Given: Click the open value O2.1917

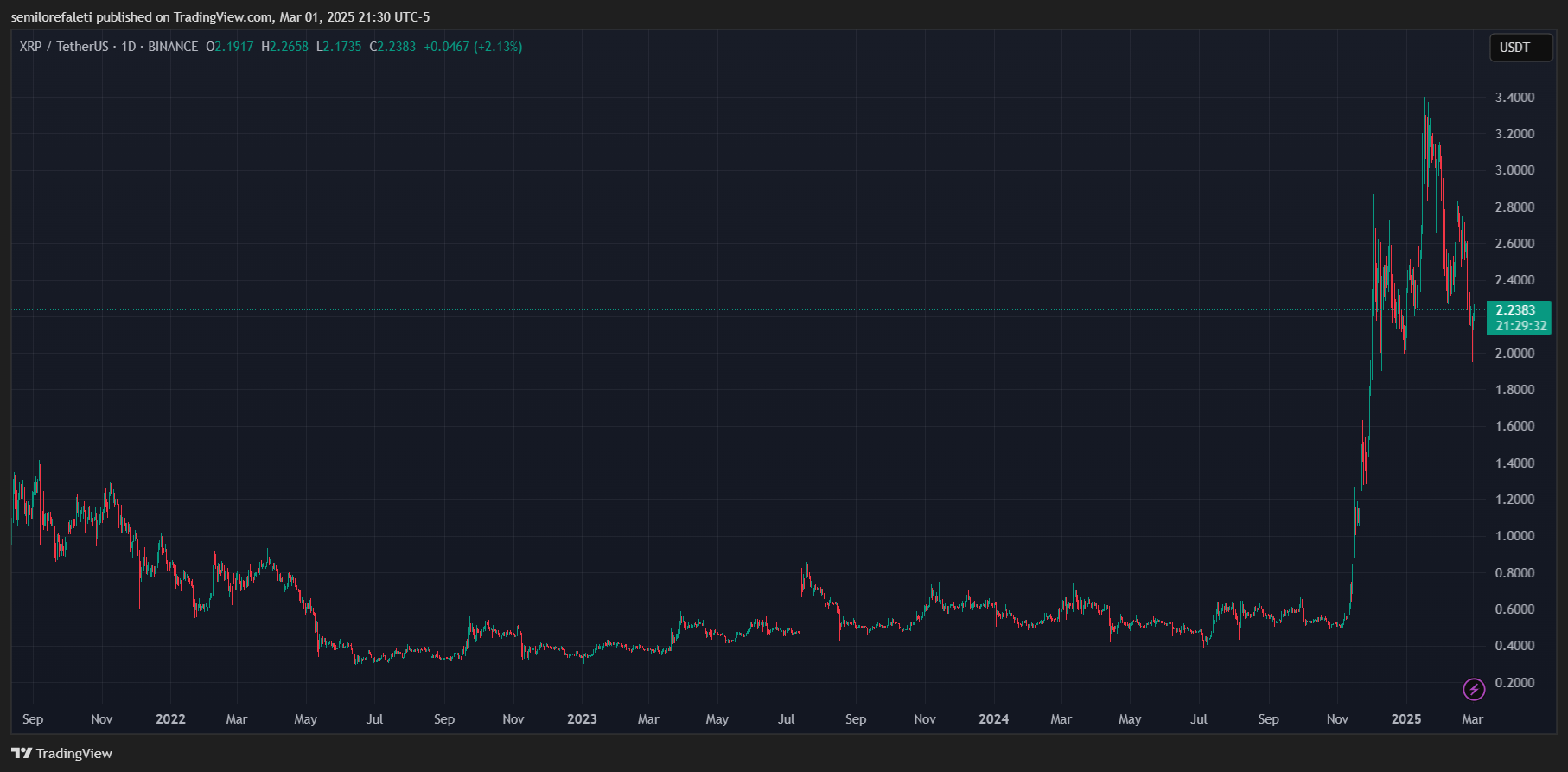Looking at the screenshot, I should [230, 47].
